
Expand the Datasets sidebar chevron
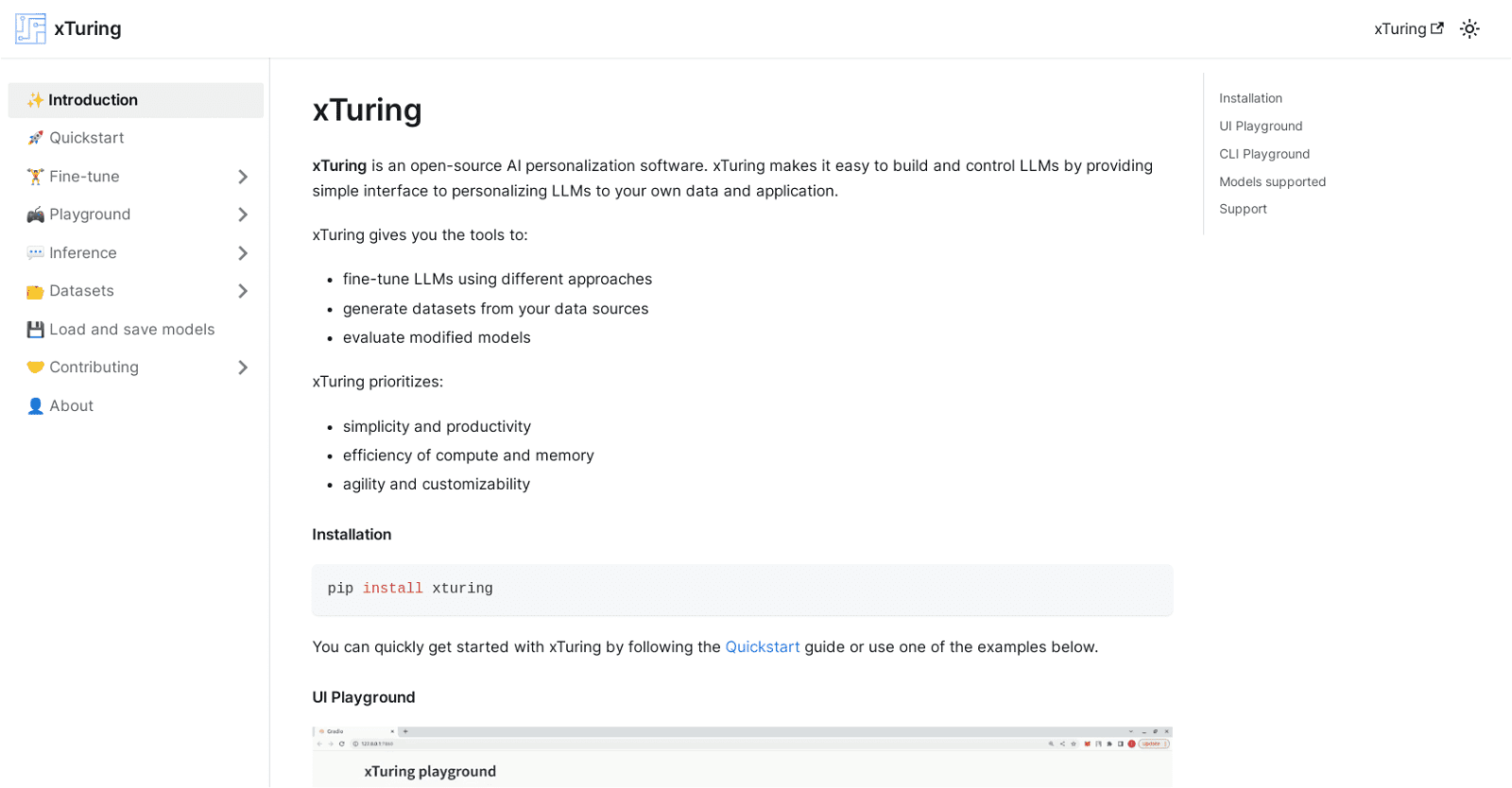pyautogui.click(x=243, y=291)
